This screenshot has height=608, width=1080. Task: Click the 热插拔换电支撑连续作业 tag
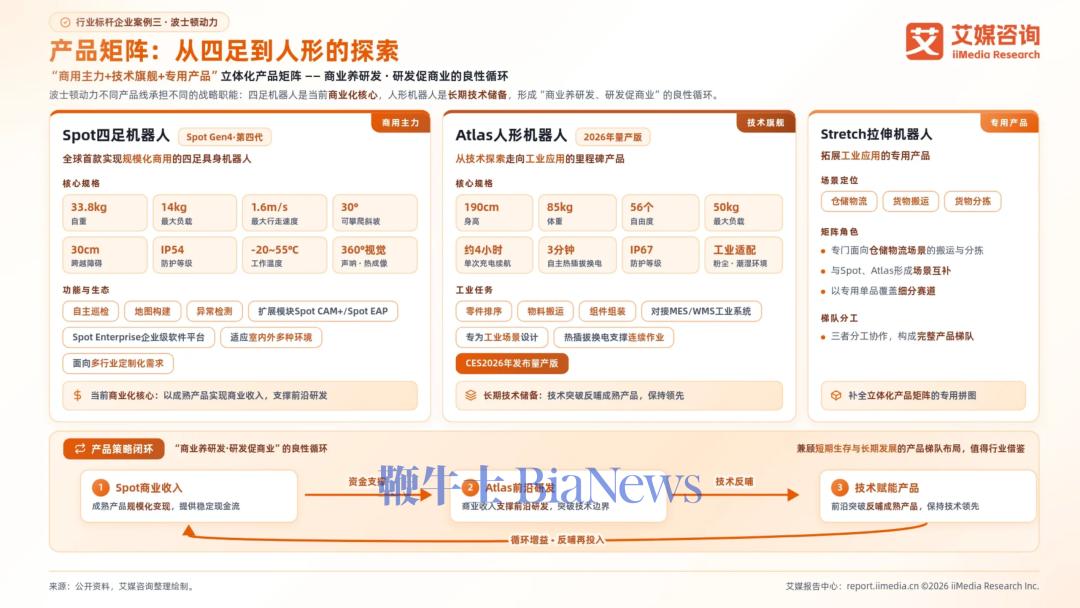(x=614, y=337)
